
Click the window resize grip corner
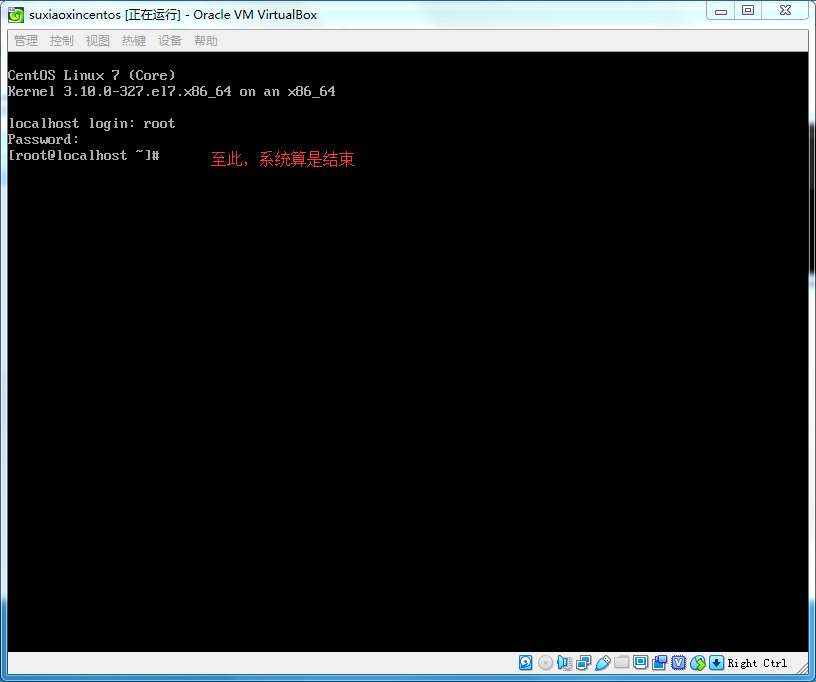click(801, 667)
